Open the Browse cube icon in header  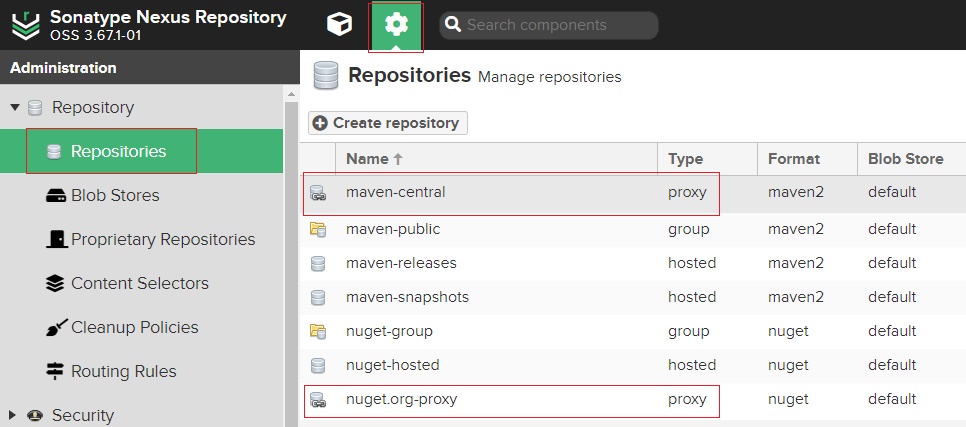coord(339,25)
